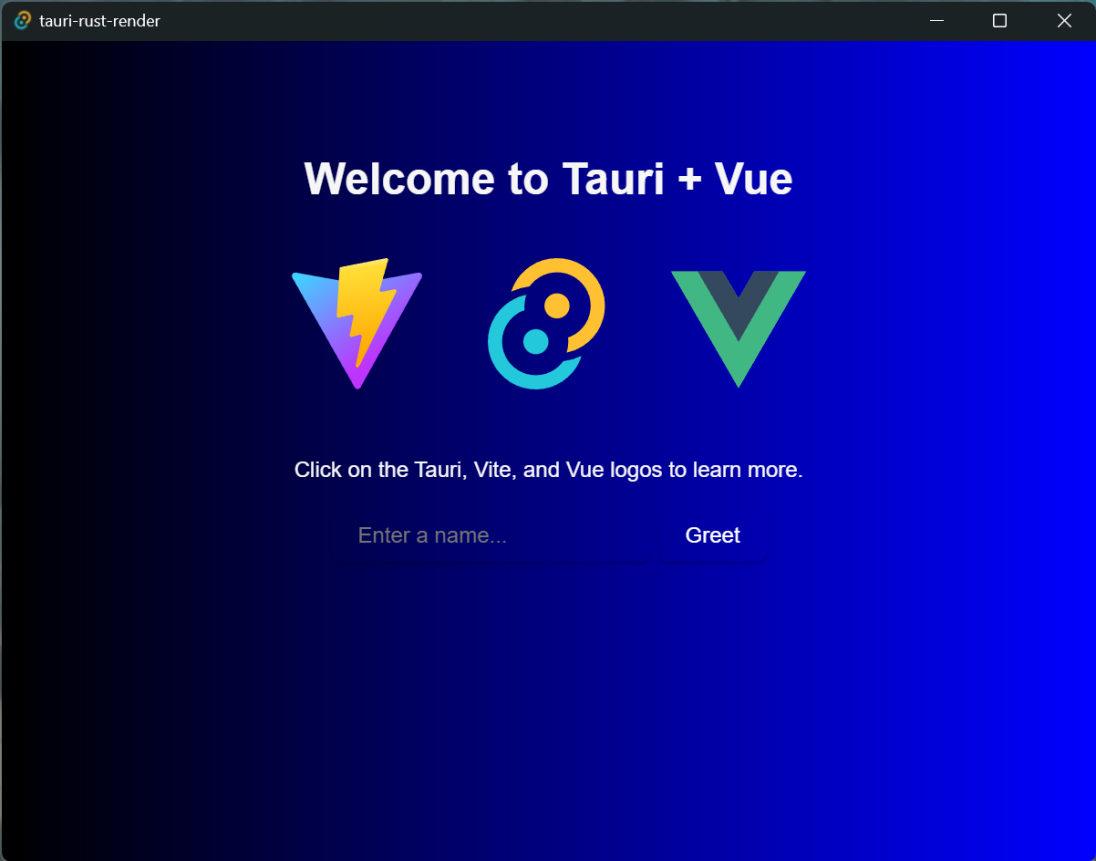Close the tauri-rust-render window

click(1064, 21)
